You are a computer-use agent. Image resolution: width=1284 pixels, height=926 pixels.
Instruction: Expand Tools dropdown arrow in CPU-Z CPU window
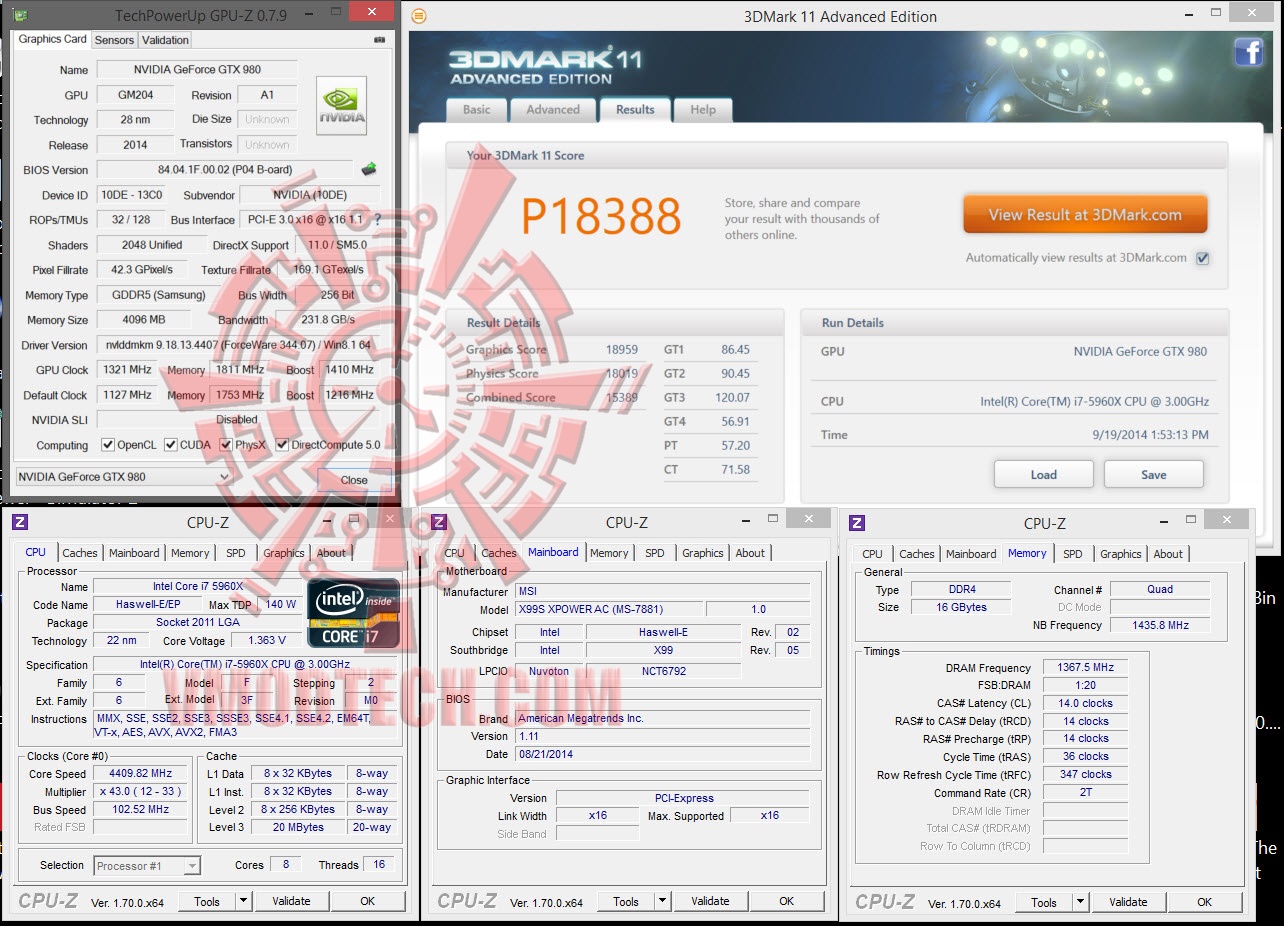point(243,901)
